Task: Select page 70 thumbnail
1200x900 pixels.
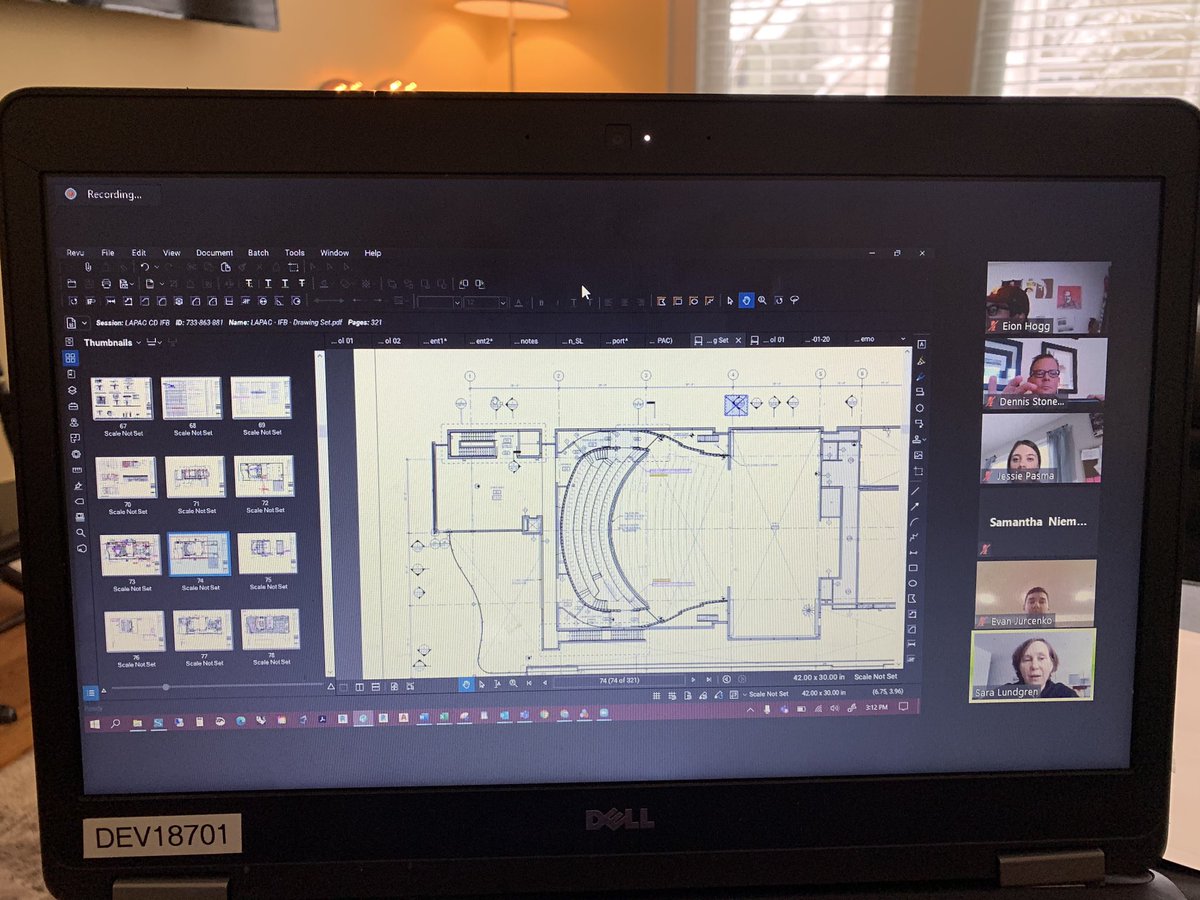Action: point(126,477)
